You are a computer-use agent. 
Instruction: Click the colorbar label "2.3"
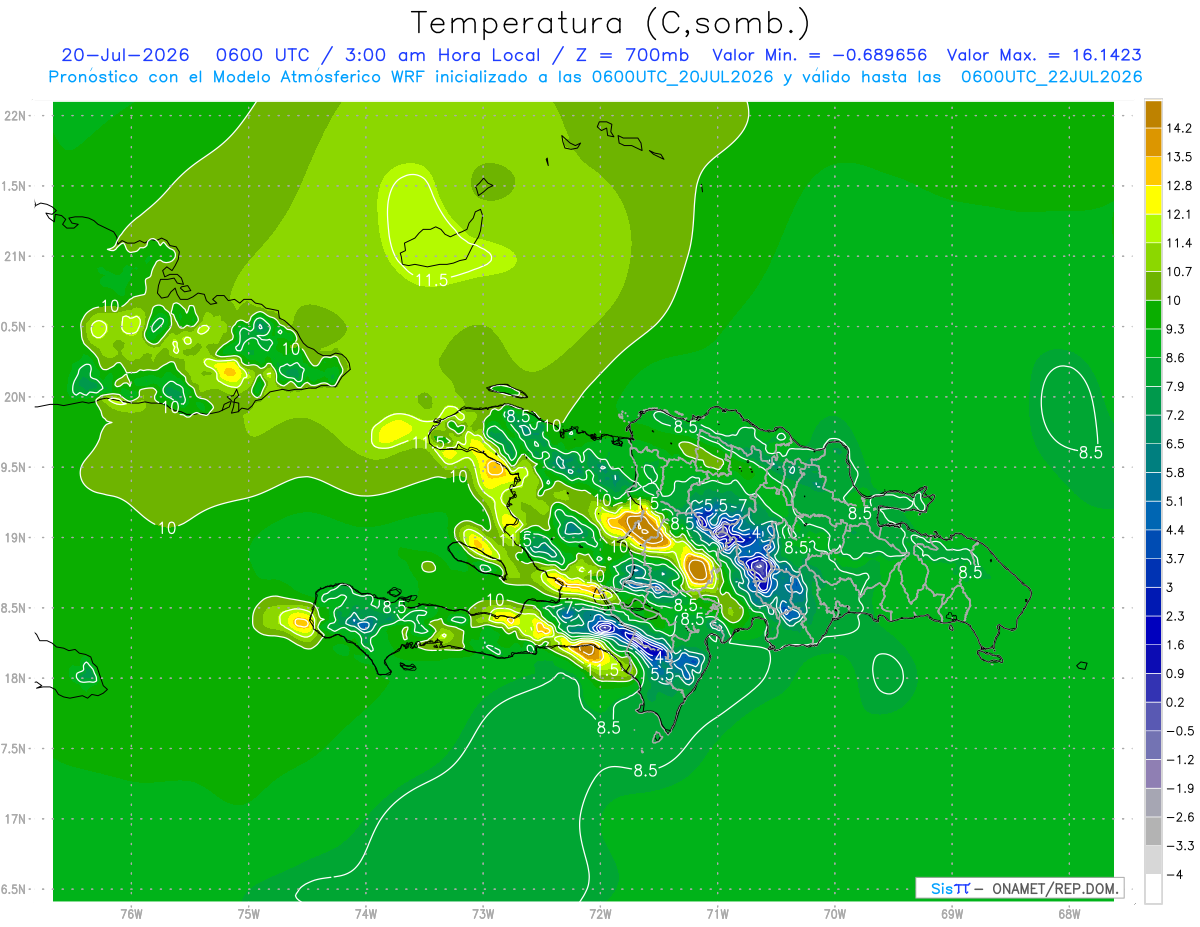tap(1176, 615)
